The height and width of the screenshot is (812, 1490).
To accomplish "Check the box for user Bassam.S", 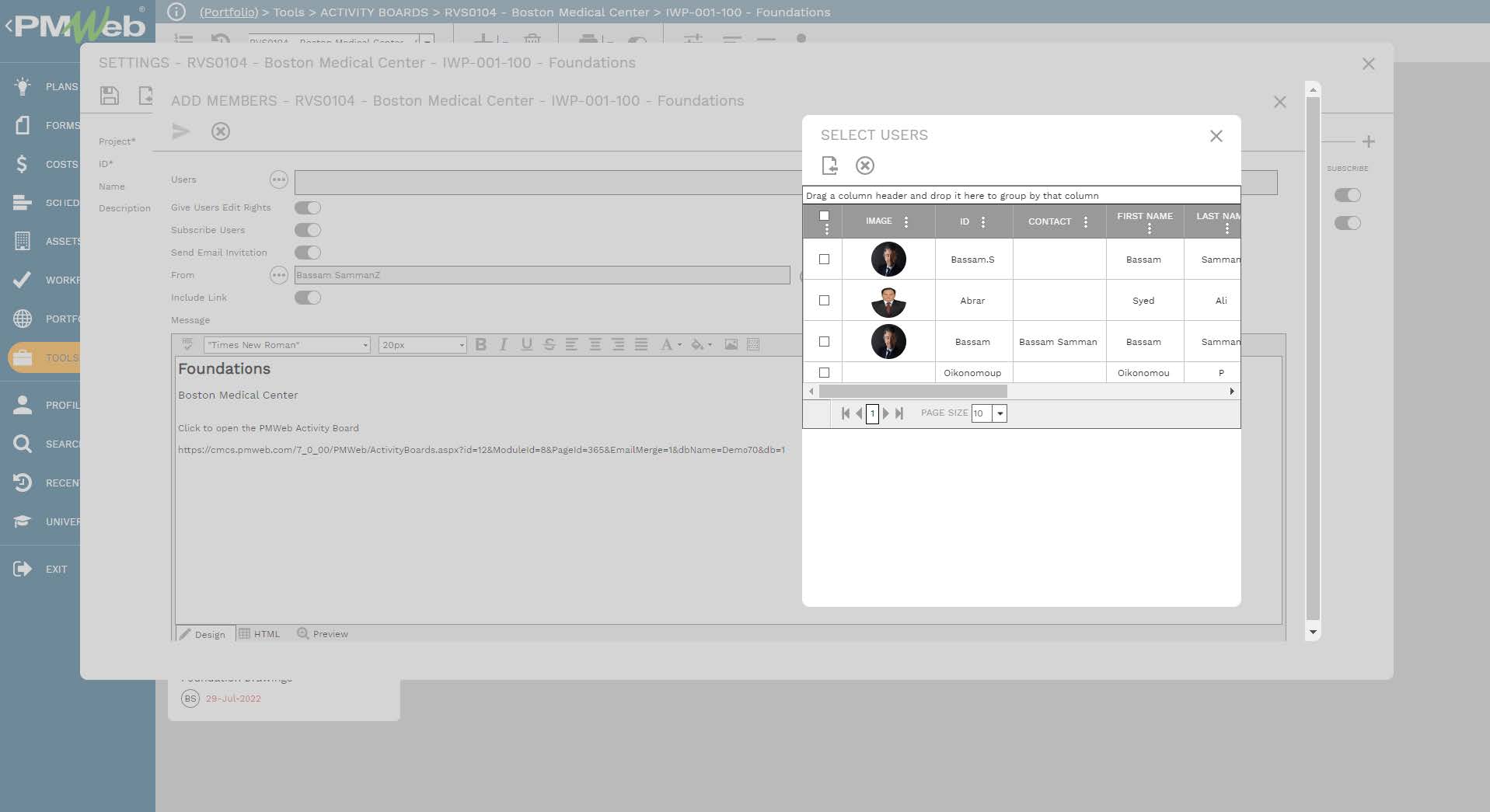I will (x=824, y=260).
